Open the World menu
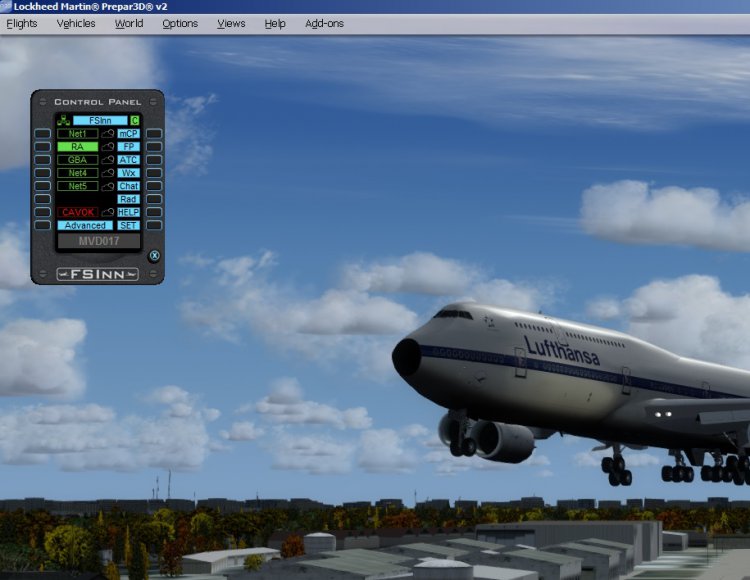Screen dimensions: 750x580 [x=129, y=23]
